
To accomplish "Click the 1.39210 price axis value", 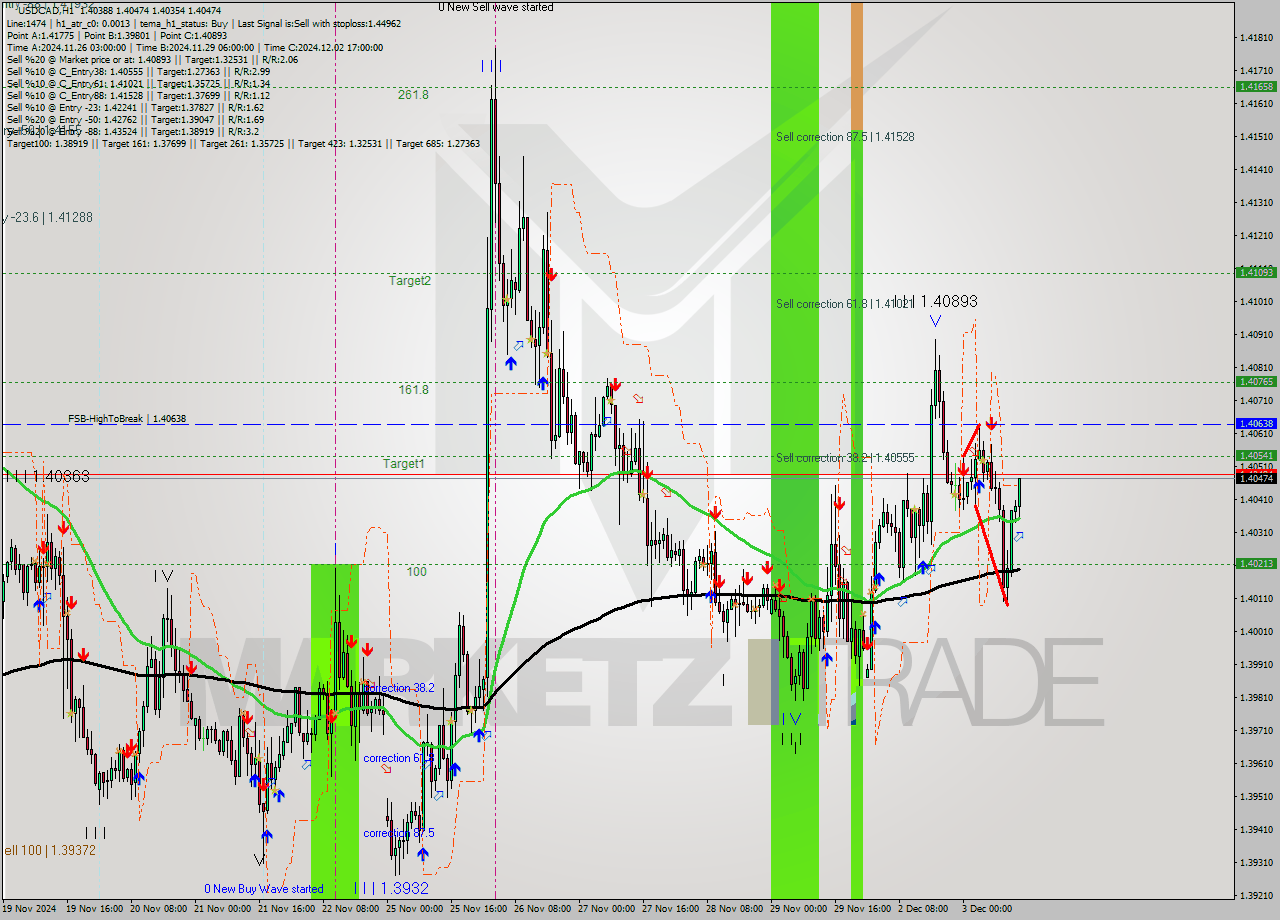I will [x=1256, y=896].
